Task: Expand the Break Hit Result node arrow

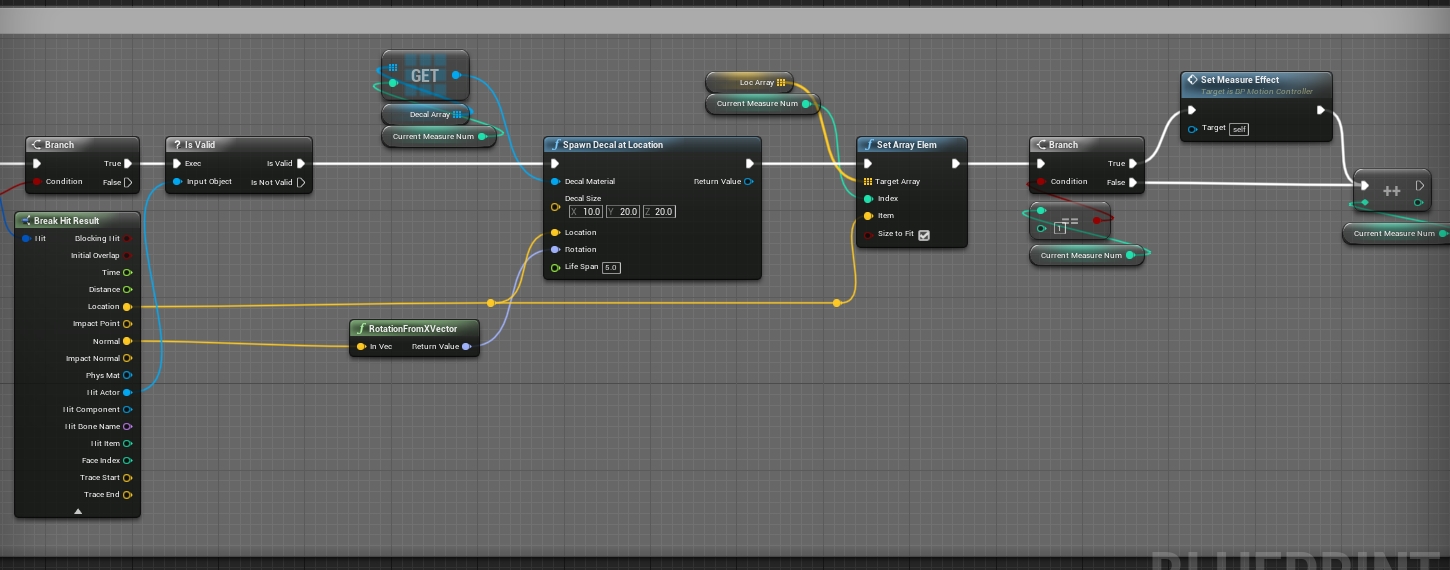Action: coord(78,511)
